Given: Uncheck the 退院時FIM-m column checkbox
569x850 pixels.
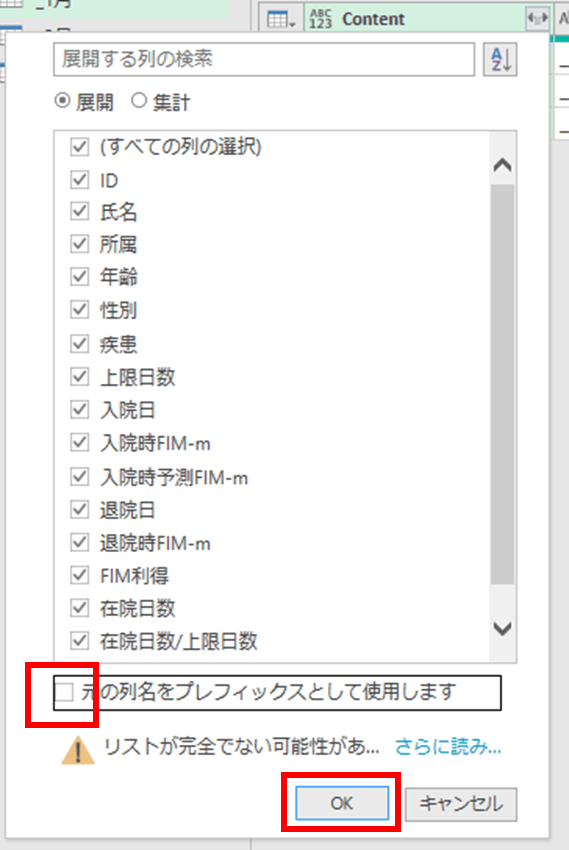Looking at the screenshot, I should pos(80,543).
